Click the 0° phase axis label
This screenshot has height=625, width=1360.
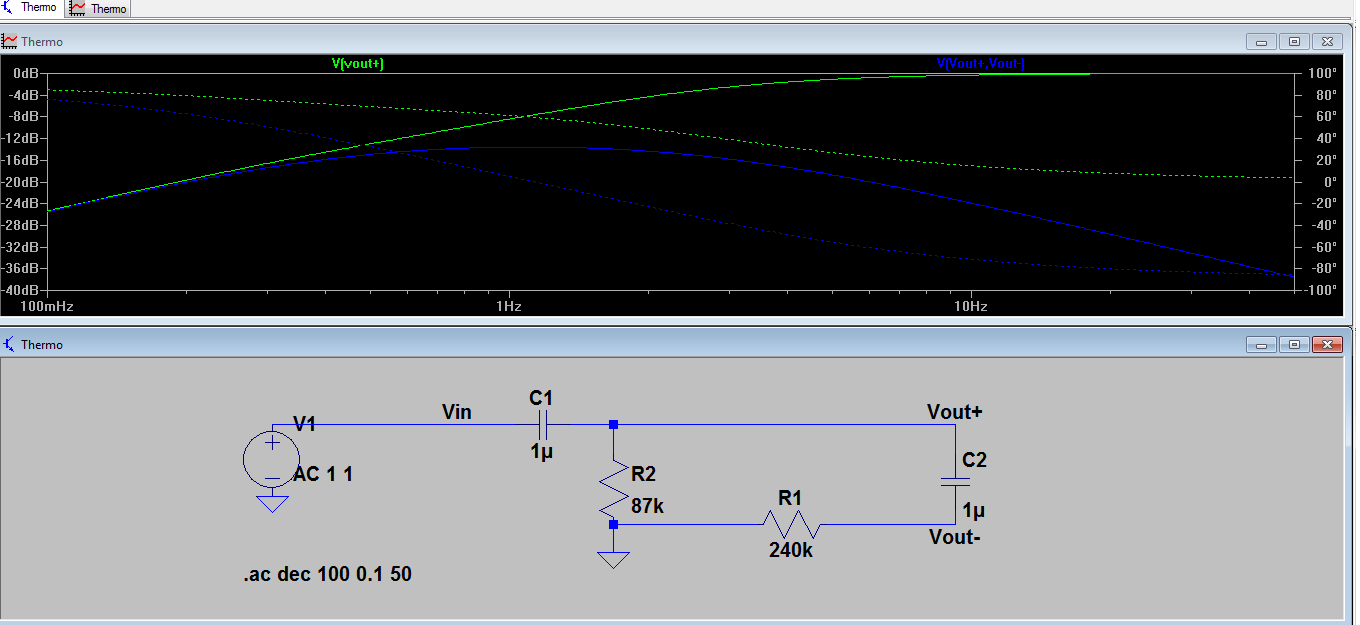coord(1328,182)
